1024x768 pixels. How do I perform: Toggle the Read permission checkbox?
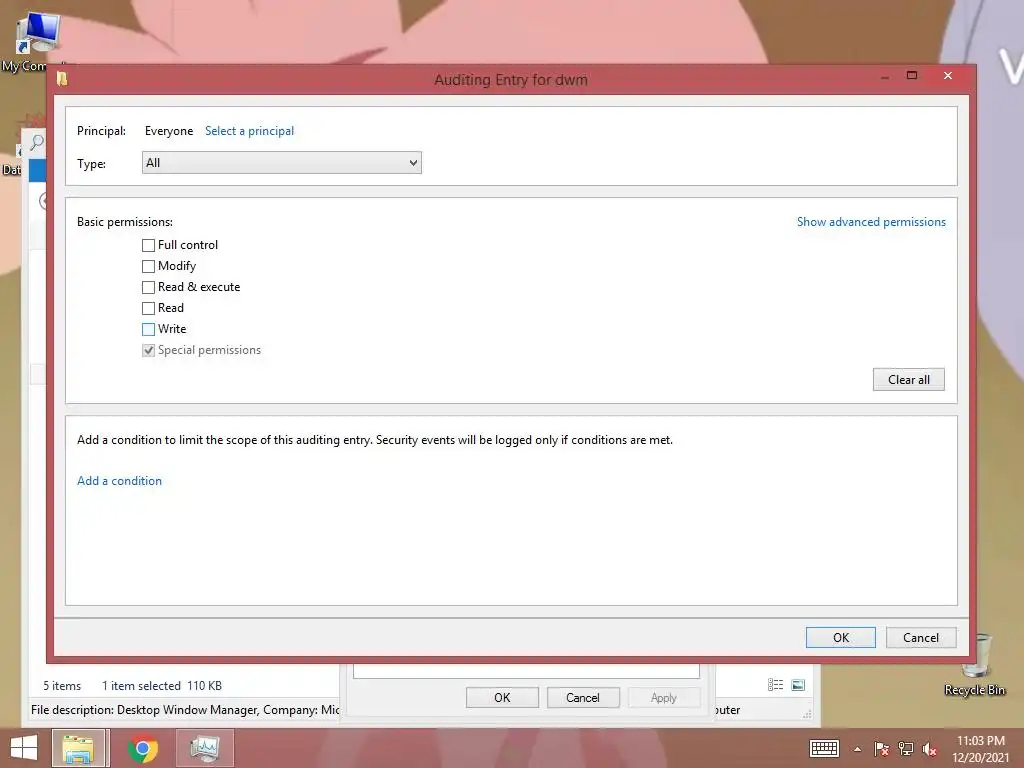pos(148,308)
